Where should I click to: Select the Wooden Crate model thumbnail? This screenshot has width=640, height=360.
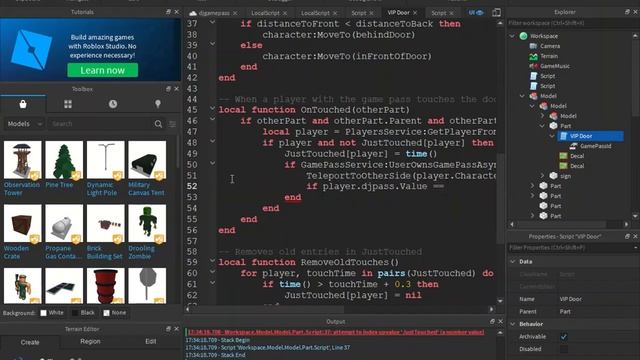point(23,224)
